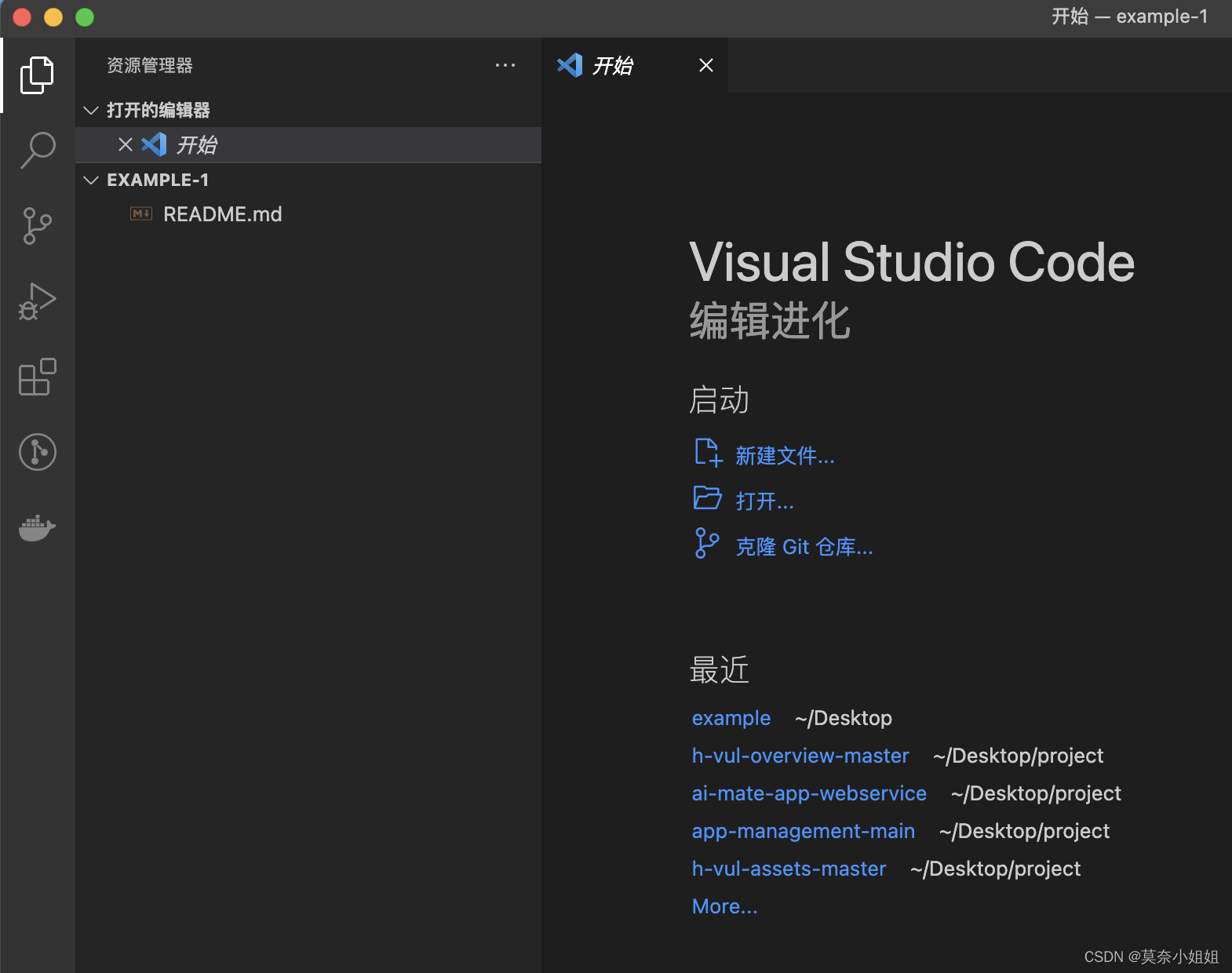Open recent project app-management-main
Screen dimensions: 1232x973
tap(804, 831)
